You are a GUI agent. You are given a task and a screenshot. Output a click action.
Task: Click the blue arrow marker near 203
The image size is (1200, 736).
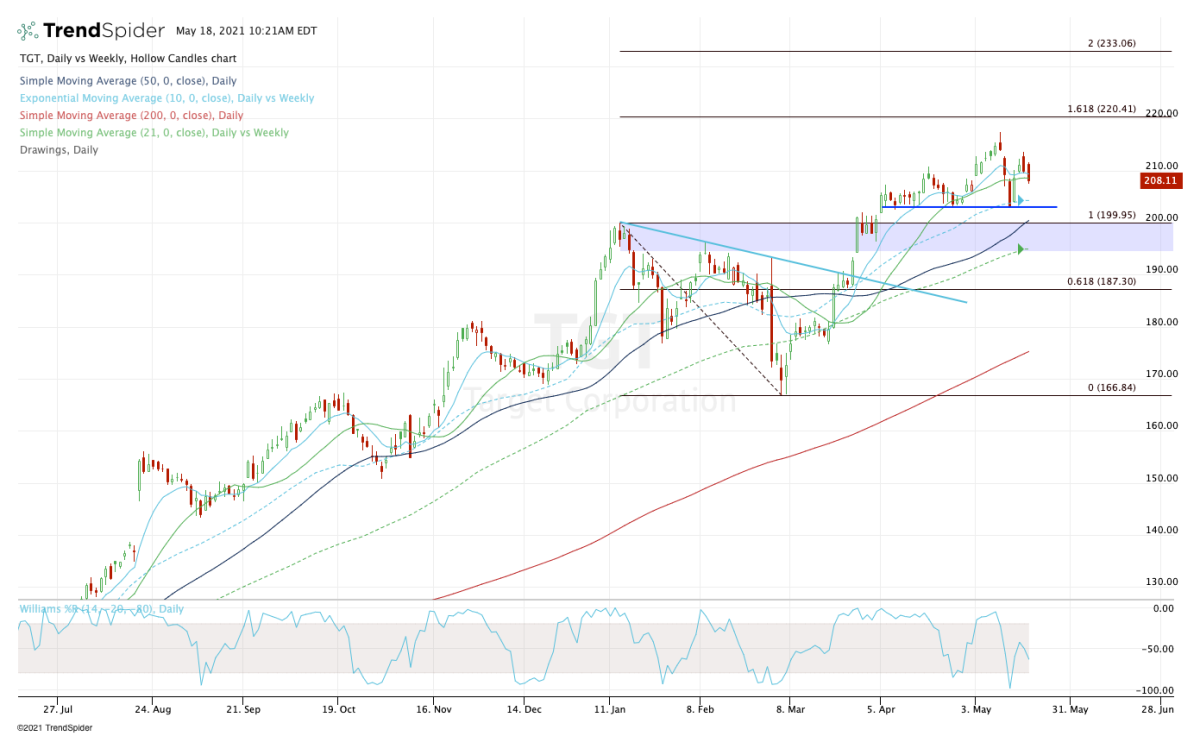point(1021,200)
